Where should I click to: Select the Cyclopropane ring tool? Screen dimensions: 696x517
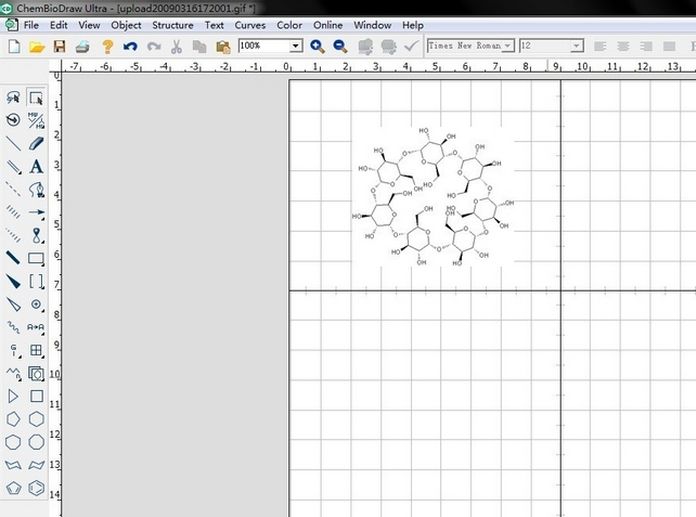point(13,396)
